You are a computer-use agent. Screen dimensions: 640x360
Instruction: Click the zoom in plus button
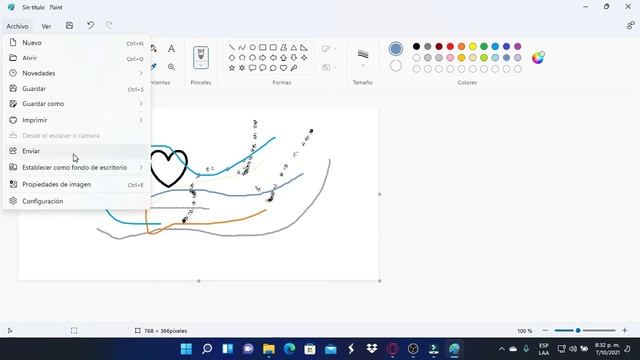pyautogui.click(x=624, y=331)
